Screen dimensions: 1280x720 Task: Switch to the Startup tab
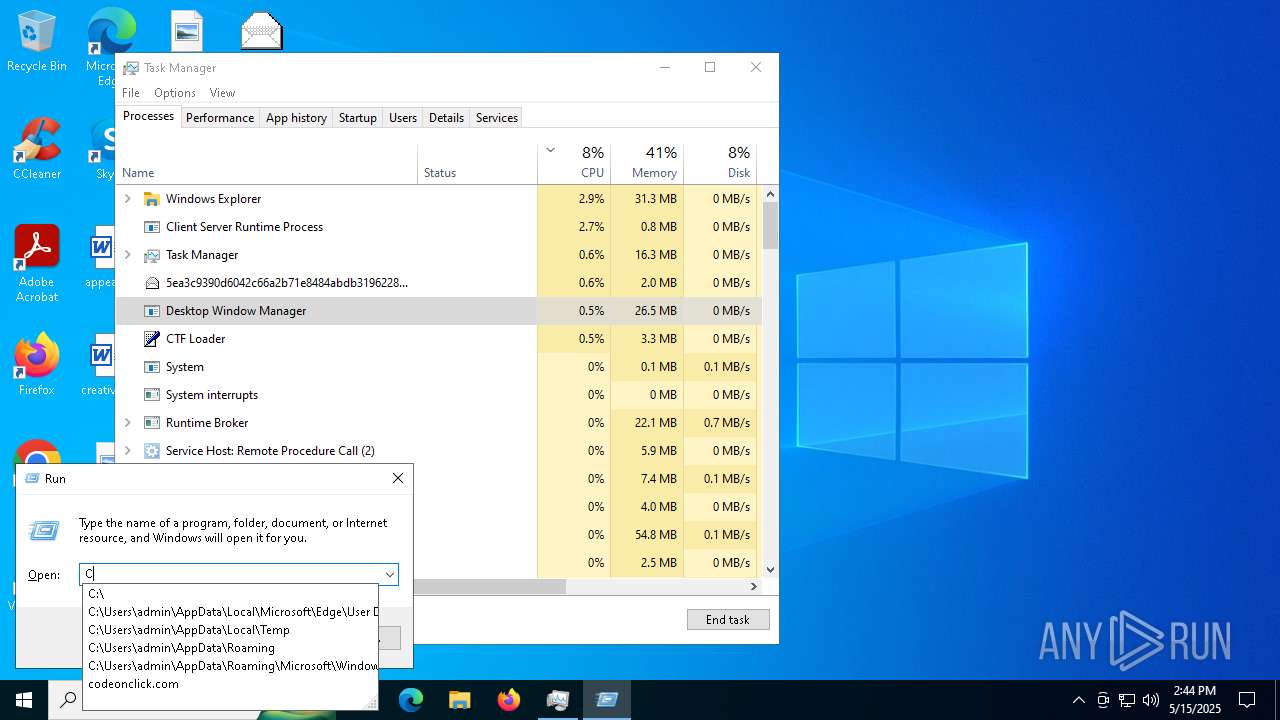pyautogui.click(x=358, y=118)
